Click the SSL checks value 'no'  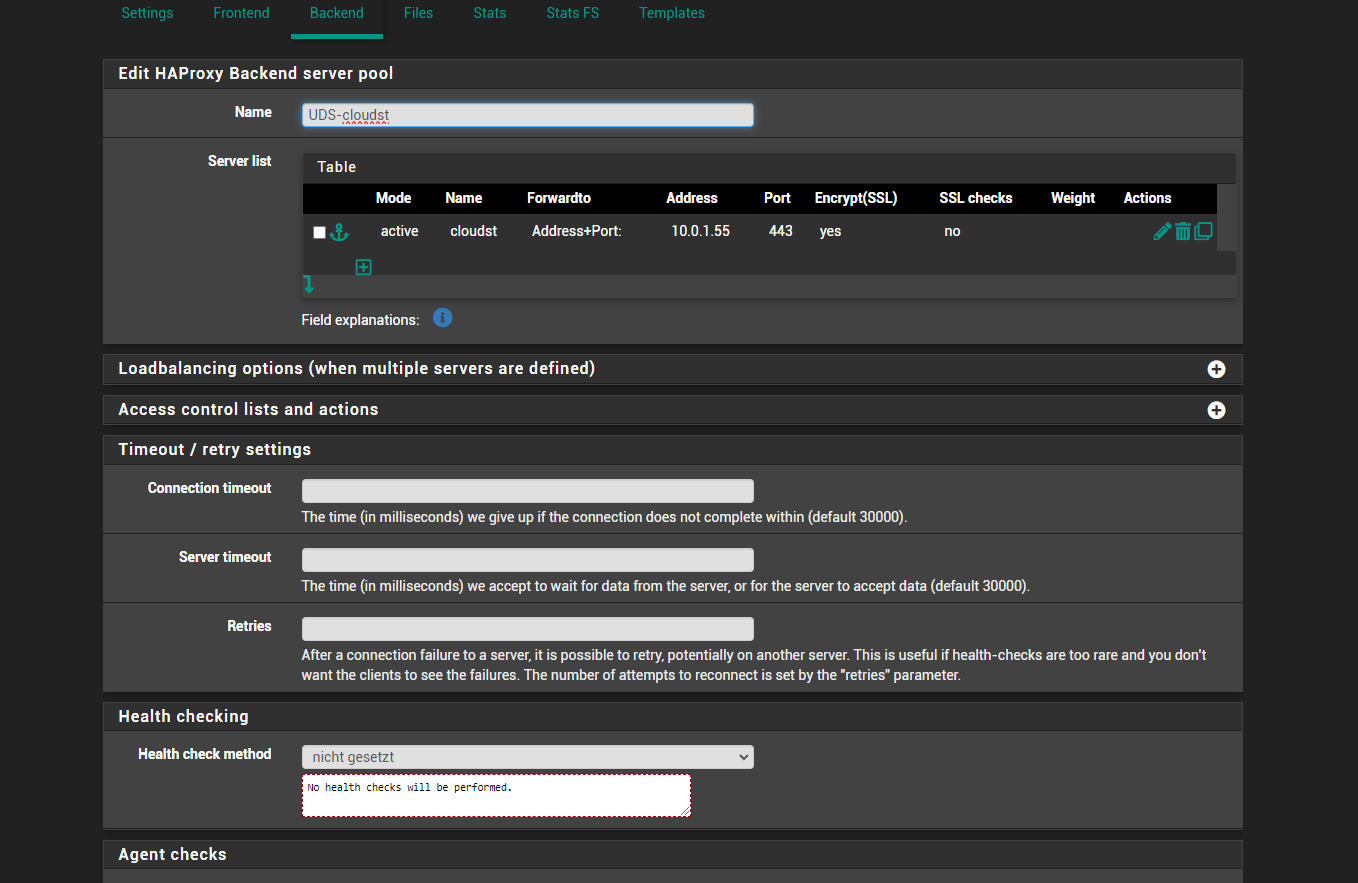coord(952,231)
